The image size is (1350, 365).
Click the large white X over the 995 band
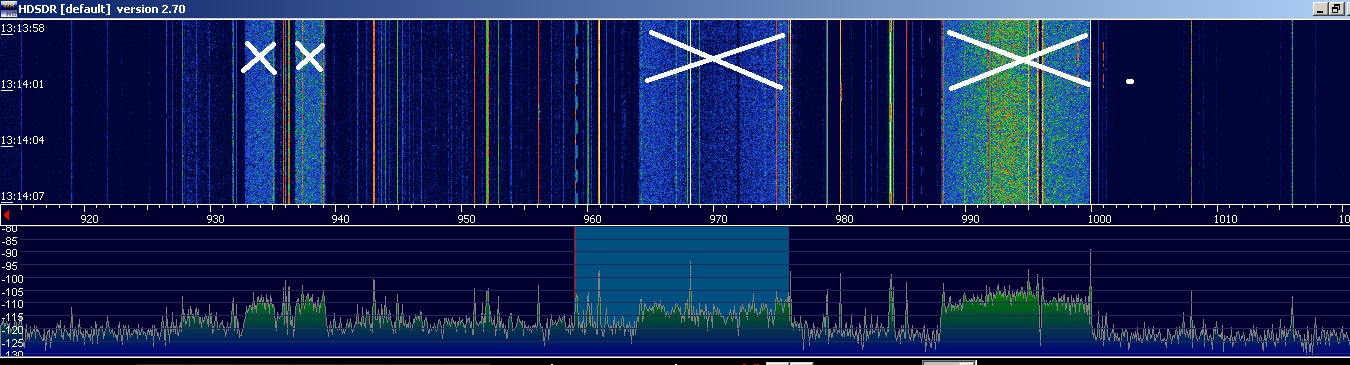point(1018,60)
